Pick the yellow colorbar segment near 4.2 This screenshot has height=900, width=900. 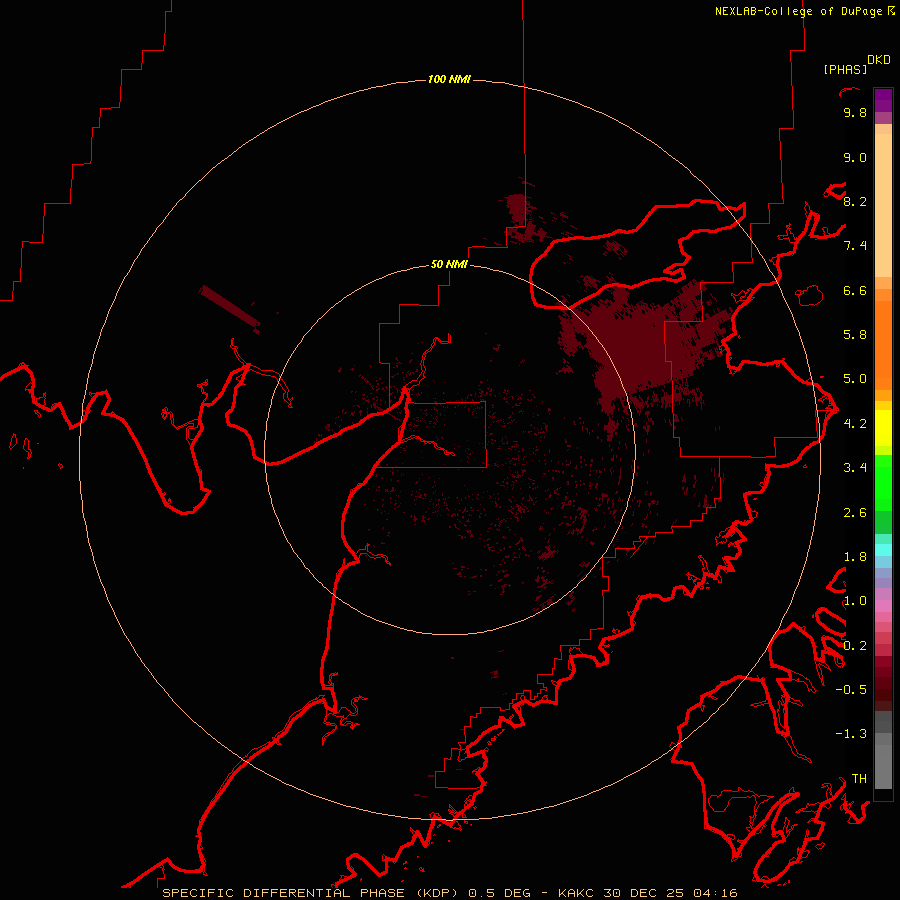coord(883,428)
